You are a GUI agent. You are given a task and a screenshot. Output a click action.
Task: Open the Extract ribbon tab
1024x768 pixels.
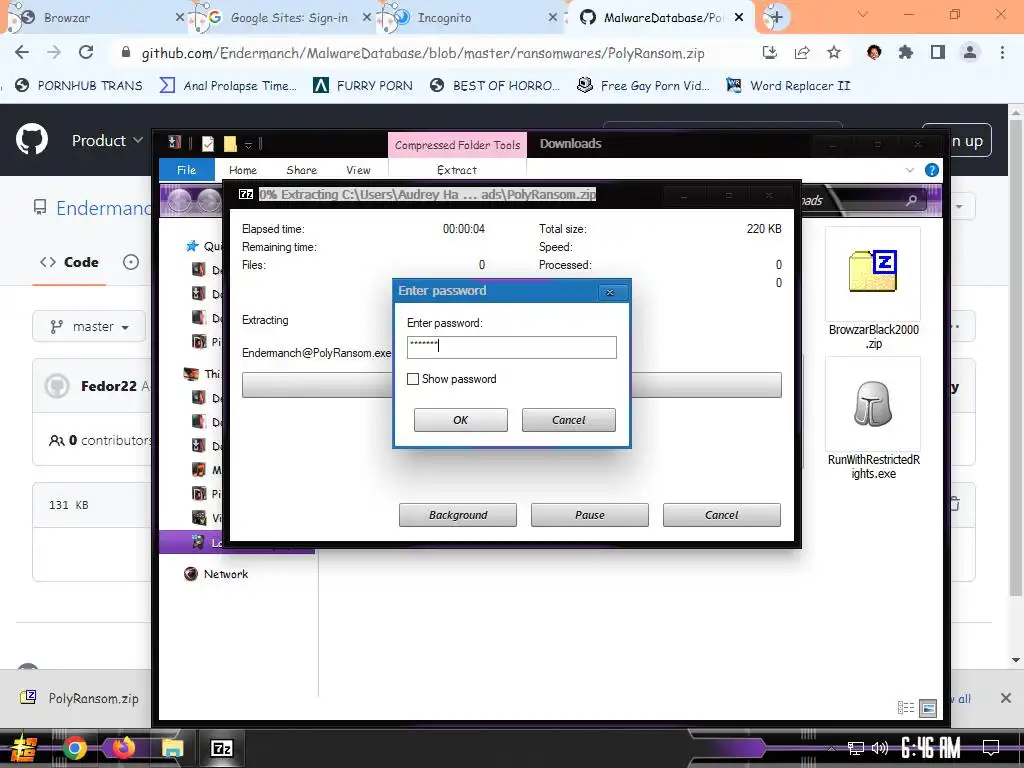click(456, 170)
